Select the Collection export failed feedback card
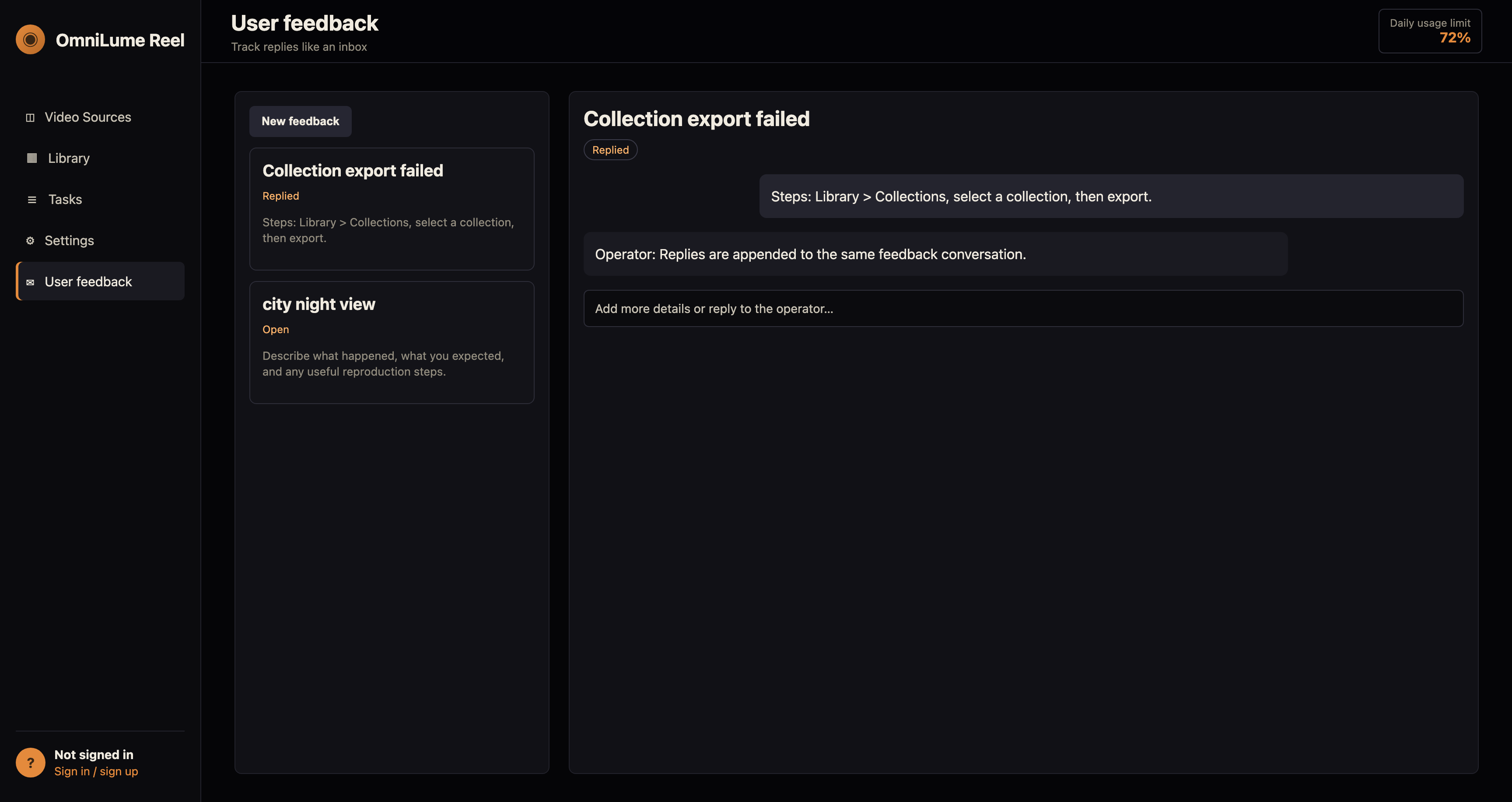 [392, 209]
